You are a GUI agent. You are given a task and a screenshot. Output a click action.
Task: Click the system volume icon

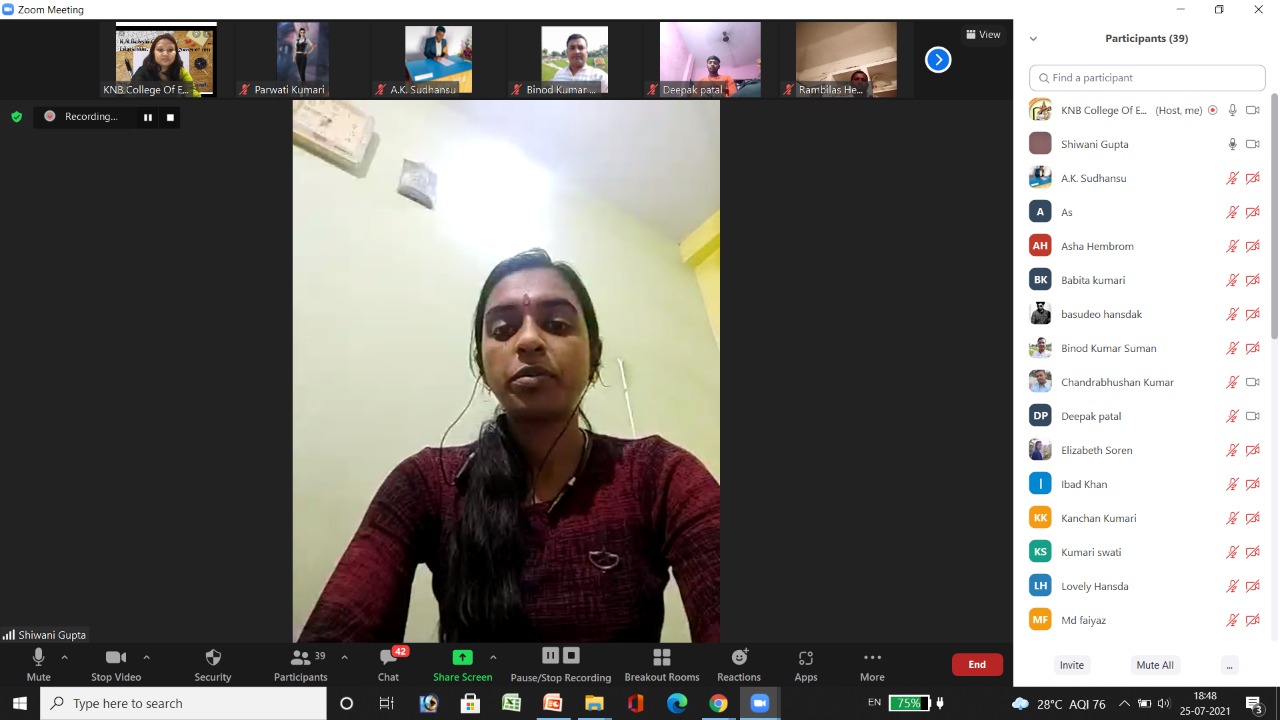point(1163,703)
